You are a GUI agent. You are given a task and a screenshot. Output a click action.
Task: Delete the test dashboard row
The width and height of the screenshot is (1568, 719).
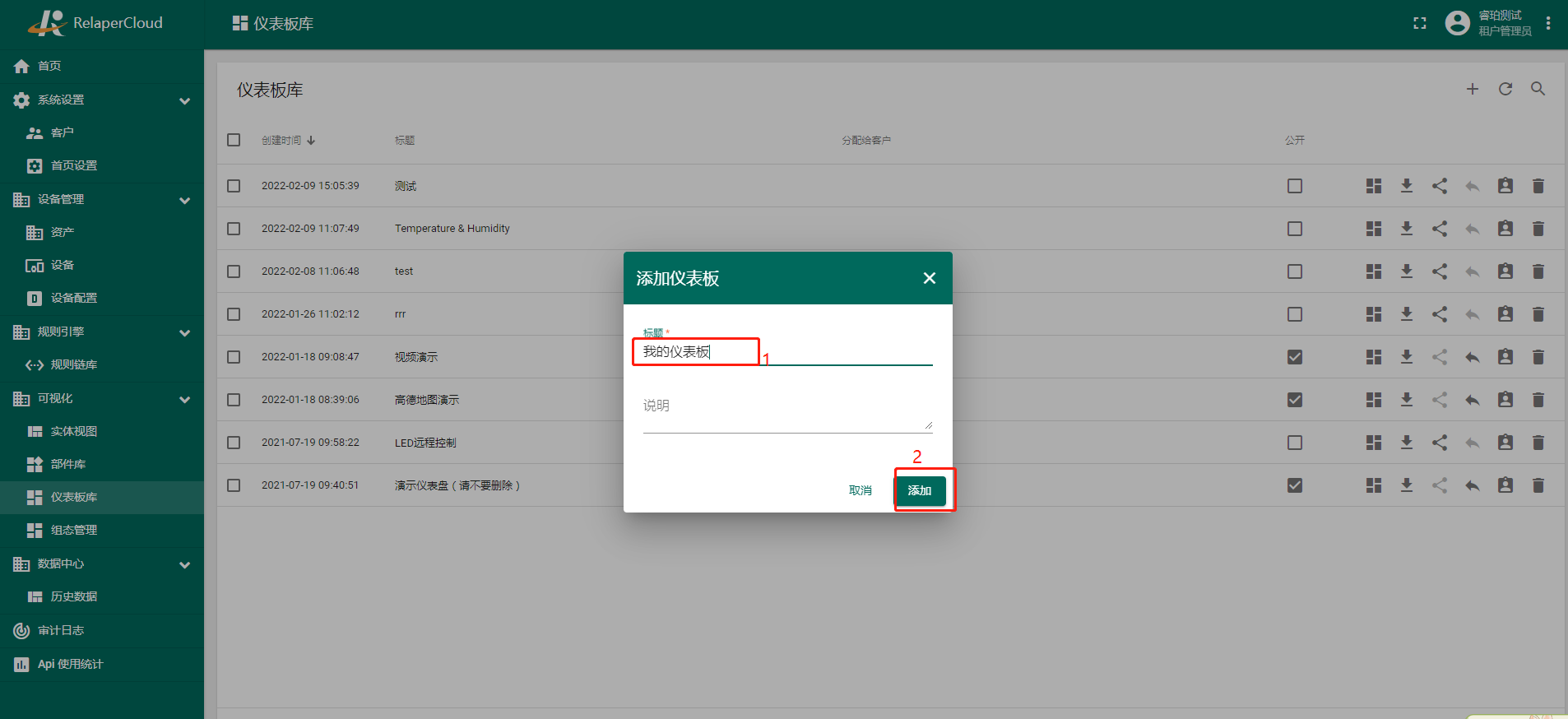pyautogui.click(x=1538, y=271)
